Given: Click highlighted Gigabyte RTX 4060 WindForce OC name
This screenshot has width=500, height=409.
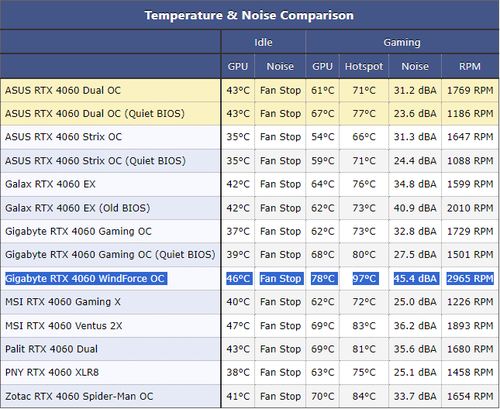Looking at the screenshot, I should (x=86, y=278).
